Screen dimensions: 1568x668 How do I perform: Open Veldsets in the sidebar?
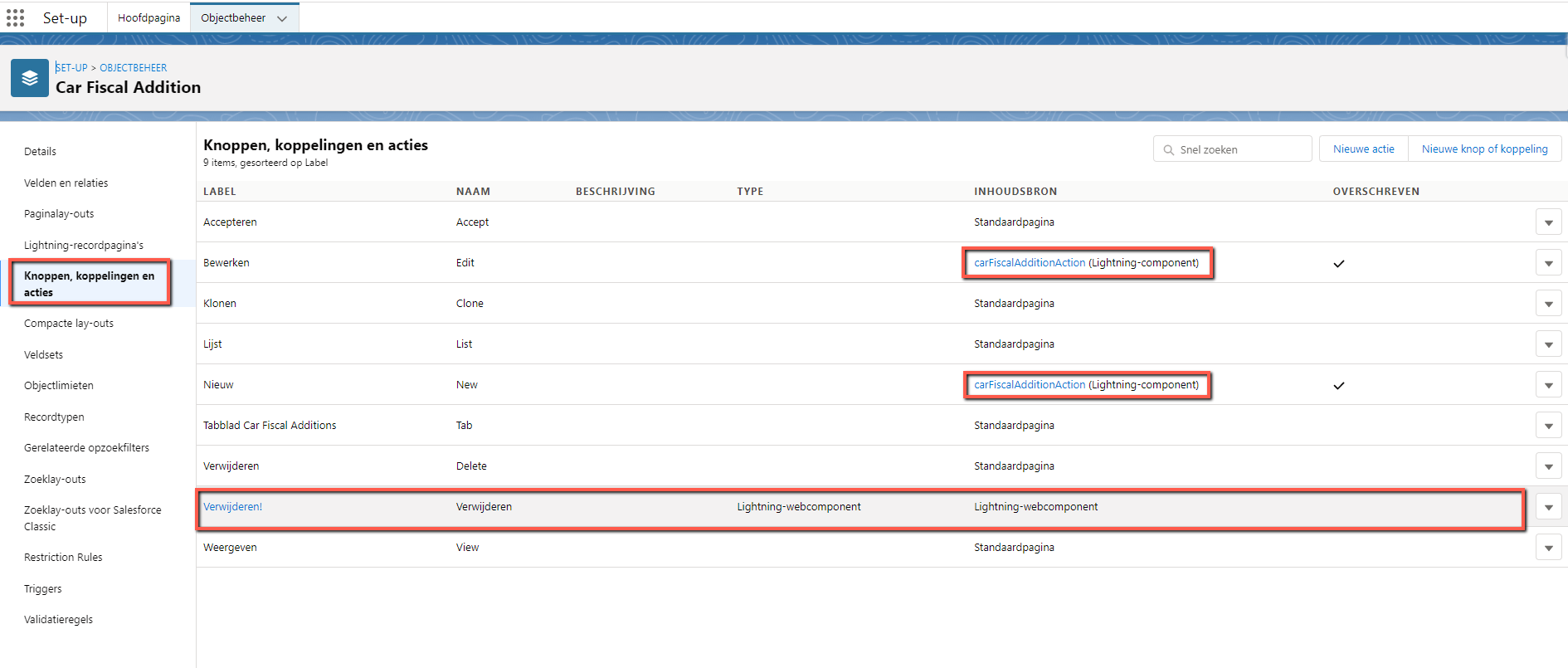click(43, 354)
